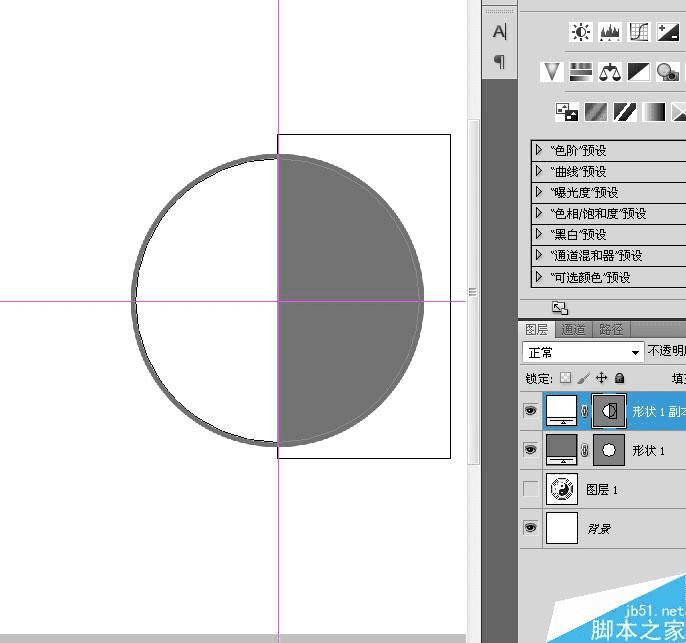Viewport: 686px width, 643px height.
Task: Switch to the 路径 tab
Action: click(x=611, y=329)
